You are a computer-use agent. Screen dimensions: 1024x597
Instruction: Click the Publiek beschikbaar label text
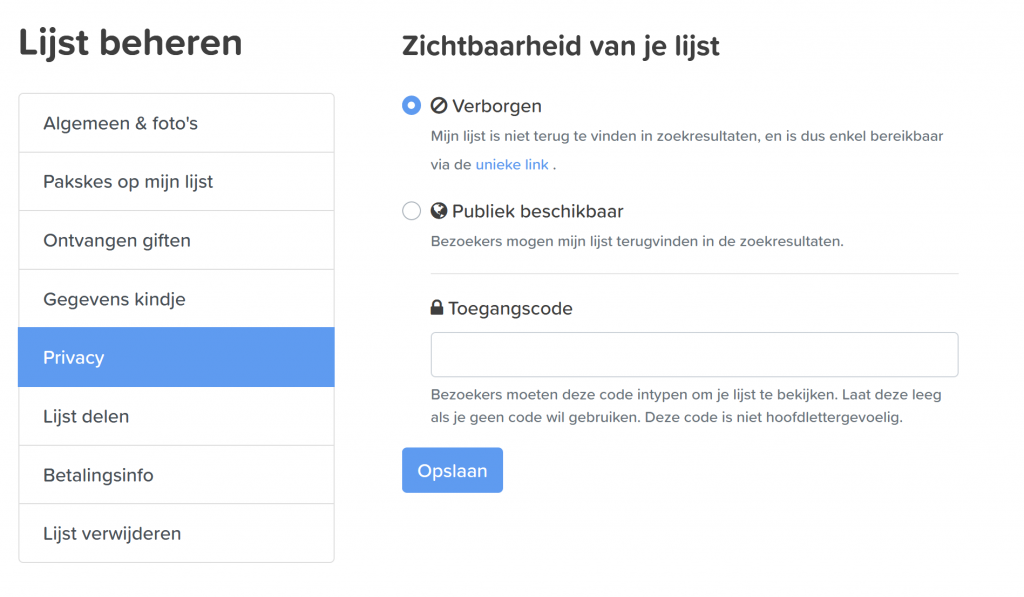537,211
